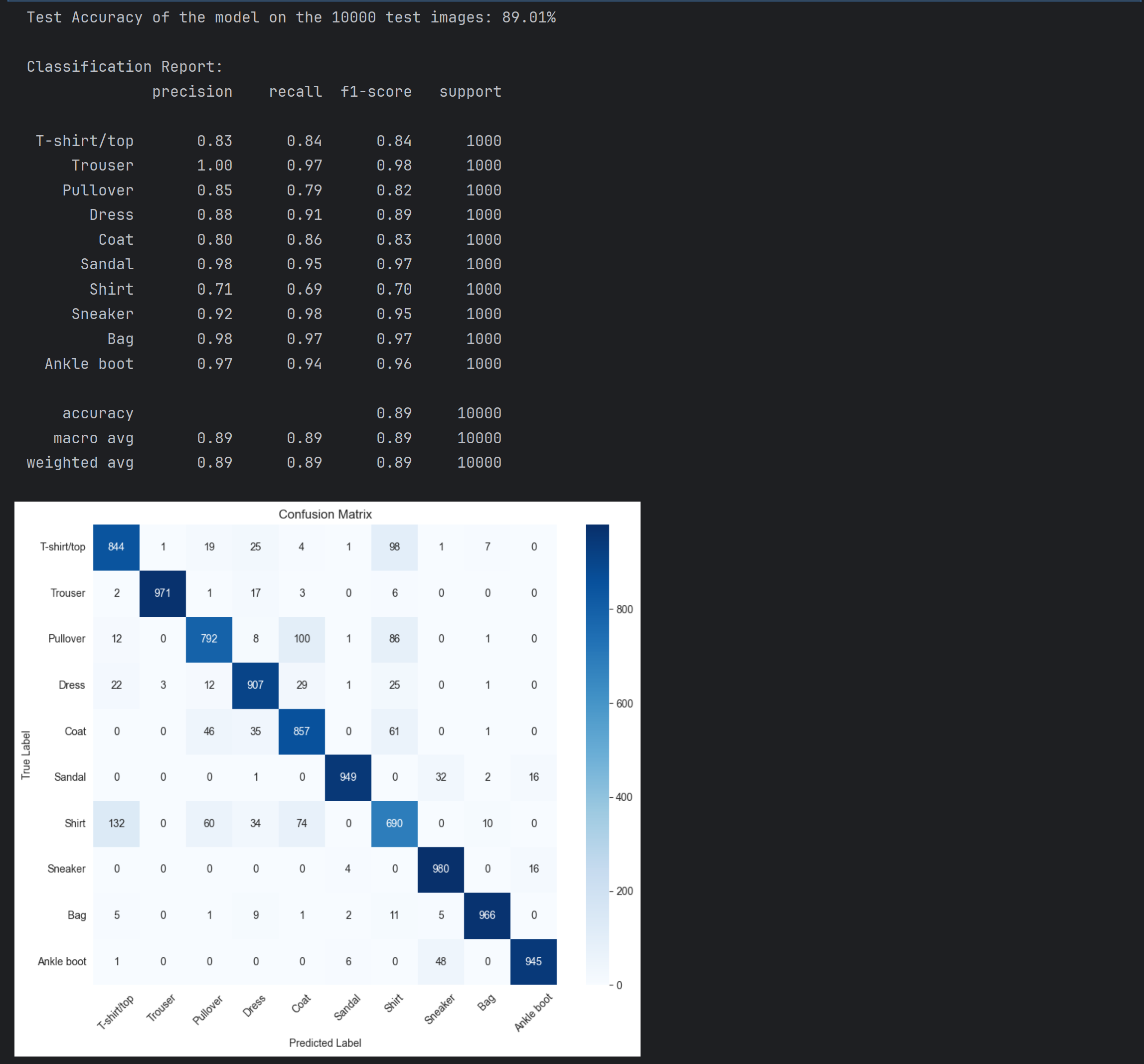Screen dimensions: 1144x1064
Task: Click the Pullover-as-Coat cell showing 100
Action: coord(302,638)
